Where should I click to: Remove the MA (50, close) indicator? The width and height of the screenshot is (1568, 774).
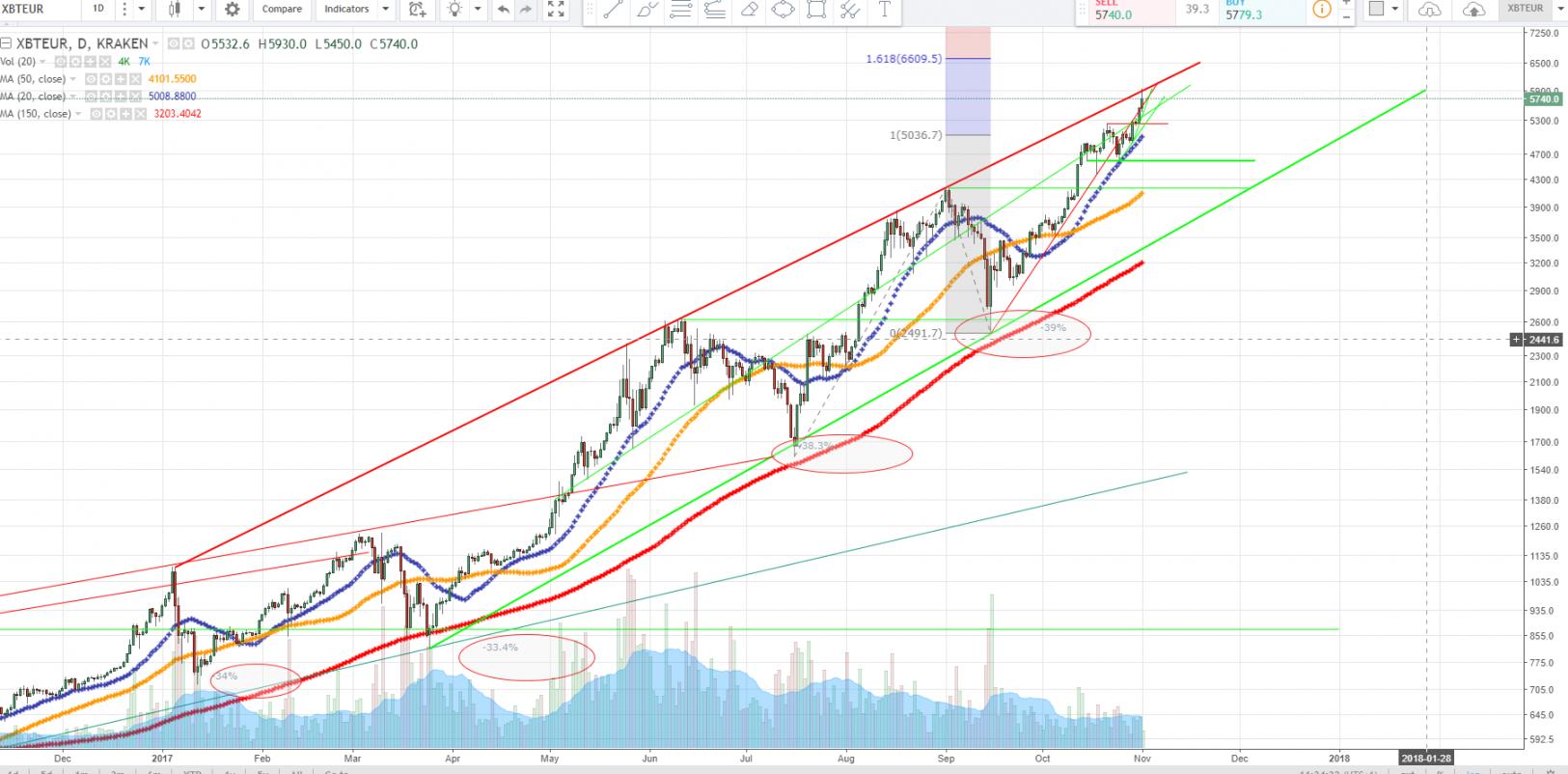(136, 78)
